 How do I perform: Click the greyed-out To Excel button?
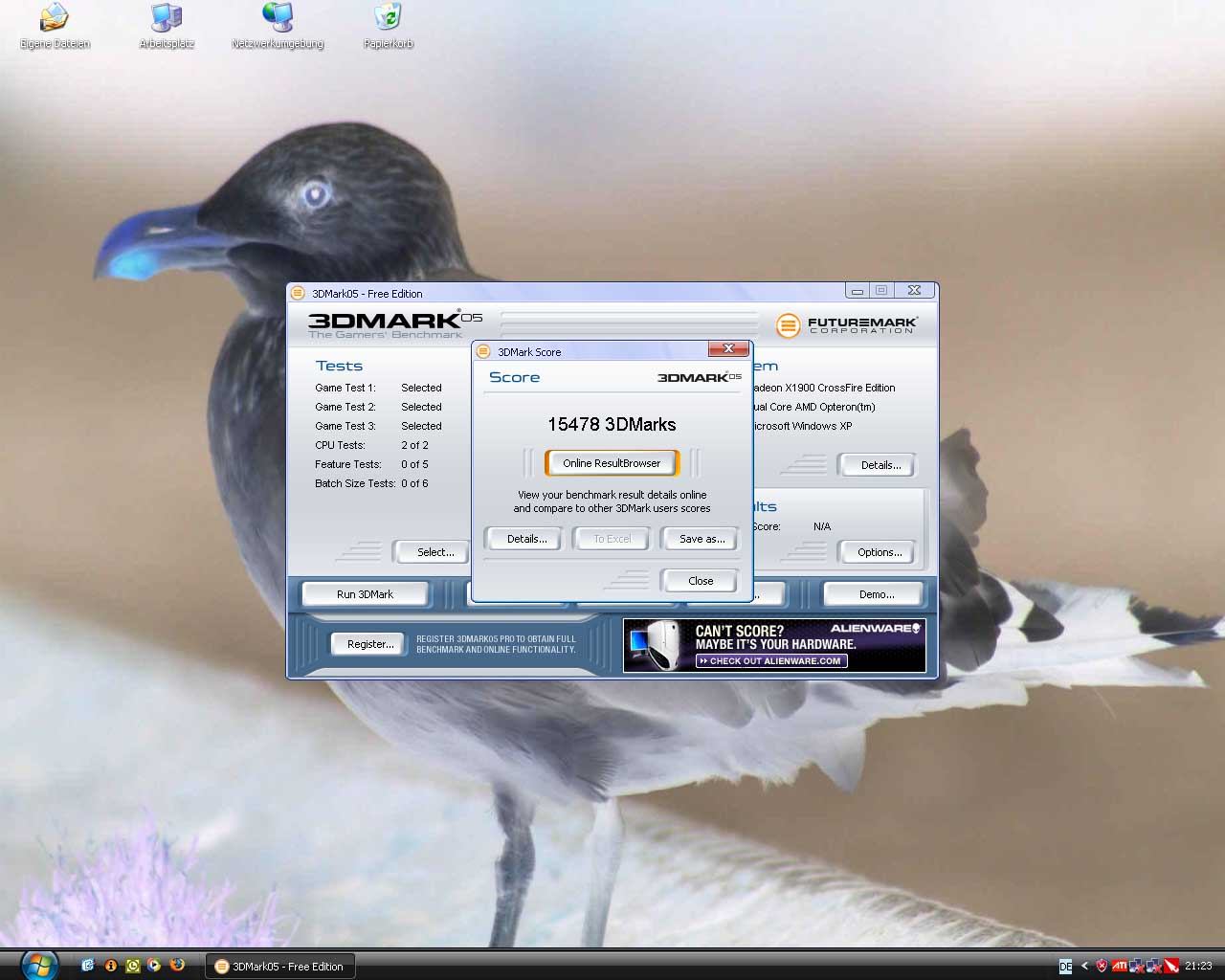click(612, 539)
